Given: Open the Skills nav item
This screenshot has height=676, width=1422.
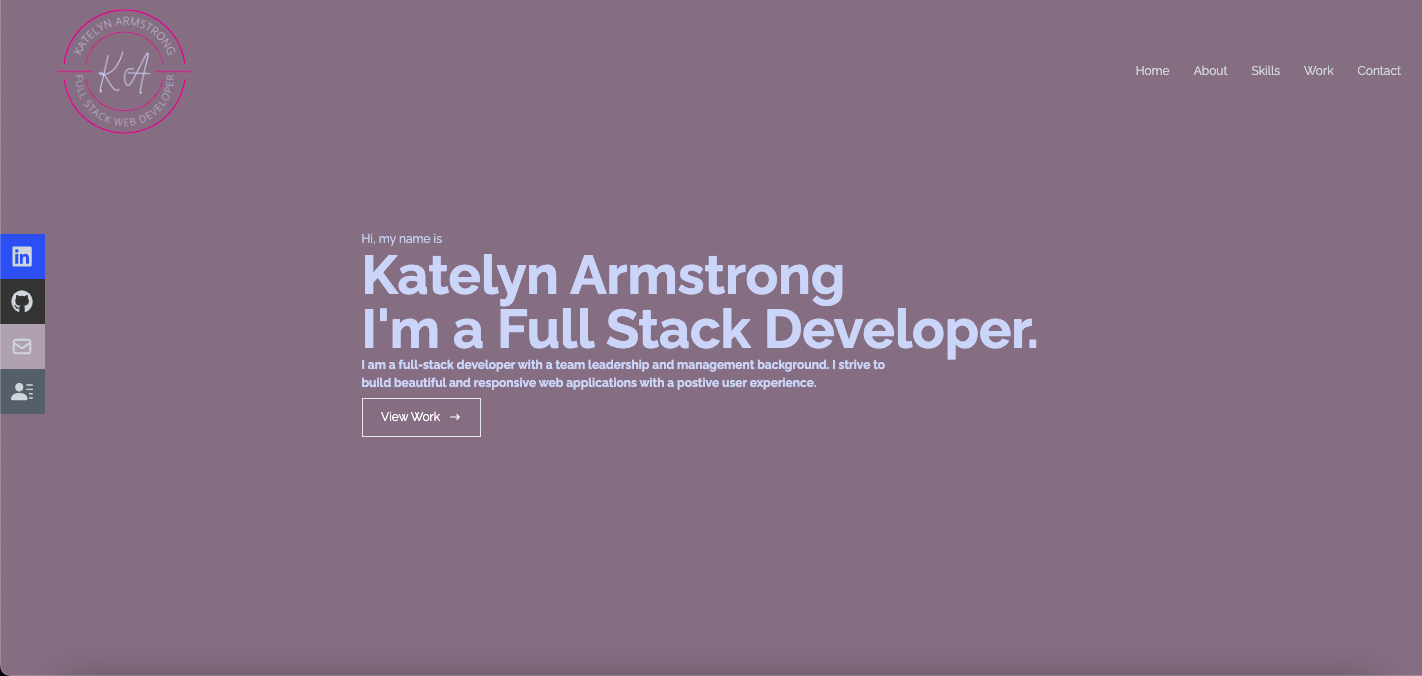Looking at the screenshot, I should 1265,70.
